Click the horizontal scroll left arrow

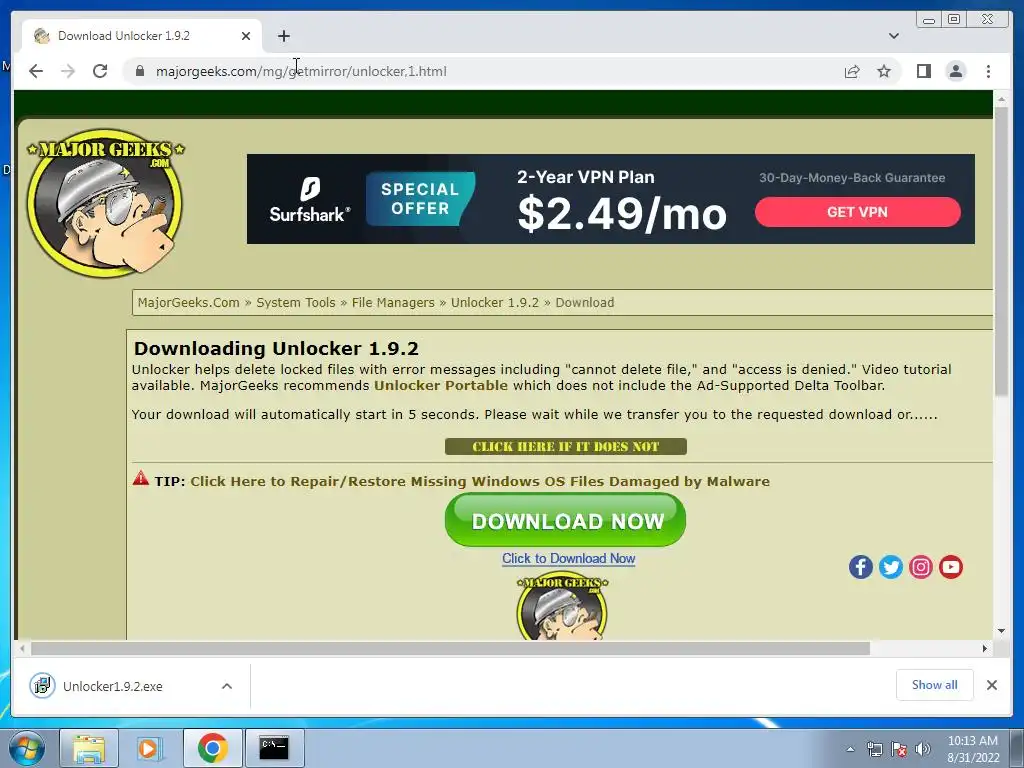tap(22, 648)
